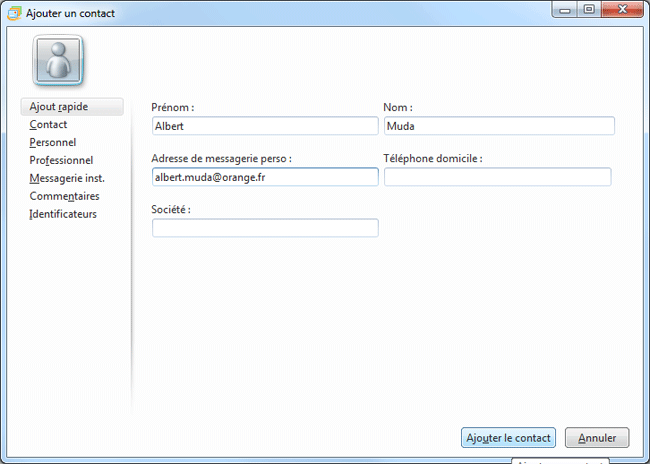Focus the Adresse de messagerie perso field
650x464 pixels.
coord(265,177)
